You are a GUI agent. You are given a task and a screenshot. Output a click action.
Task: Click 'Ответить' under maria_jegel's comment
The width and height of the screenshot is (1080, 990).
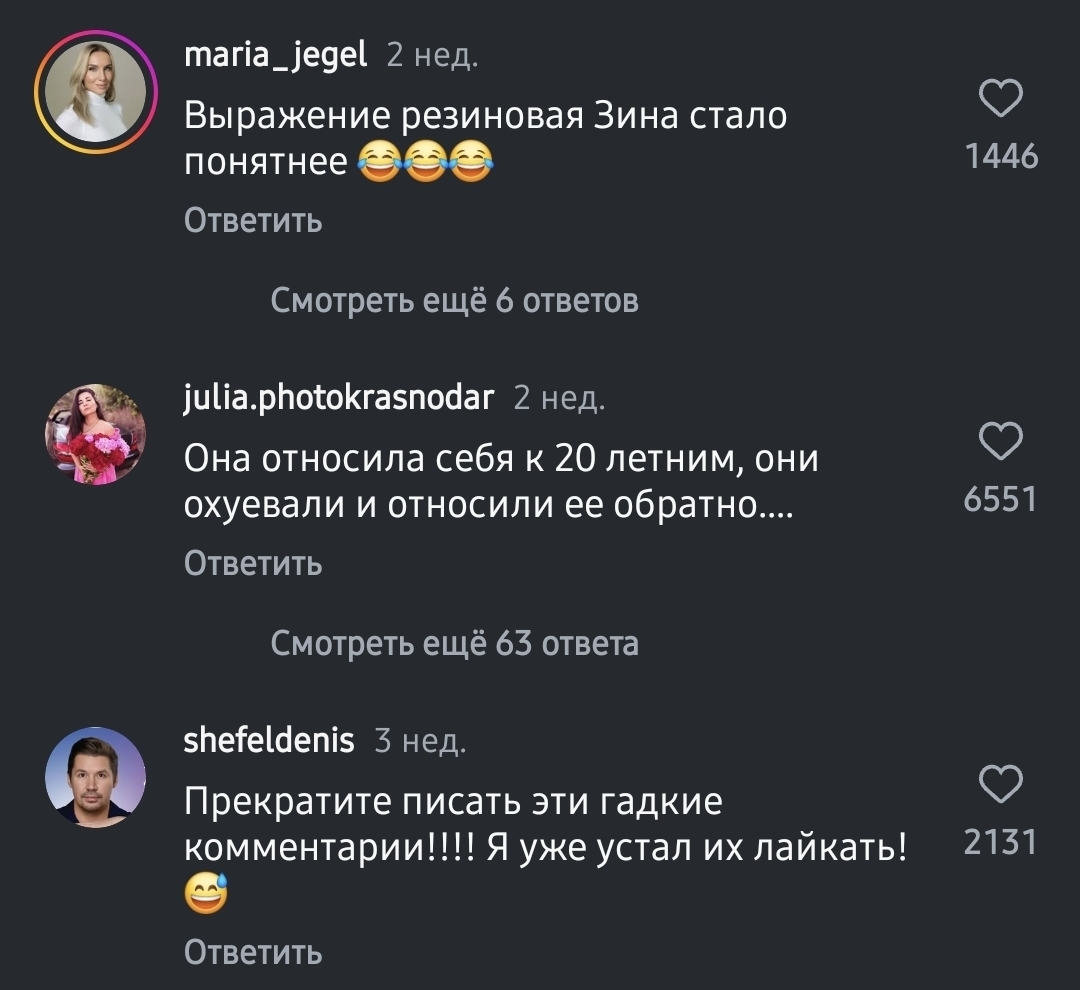[253, 220]
